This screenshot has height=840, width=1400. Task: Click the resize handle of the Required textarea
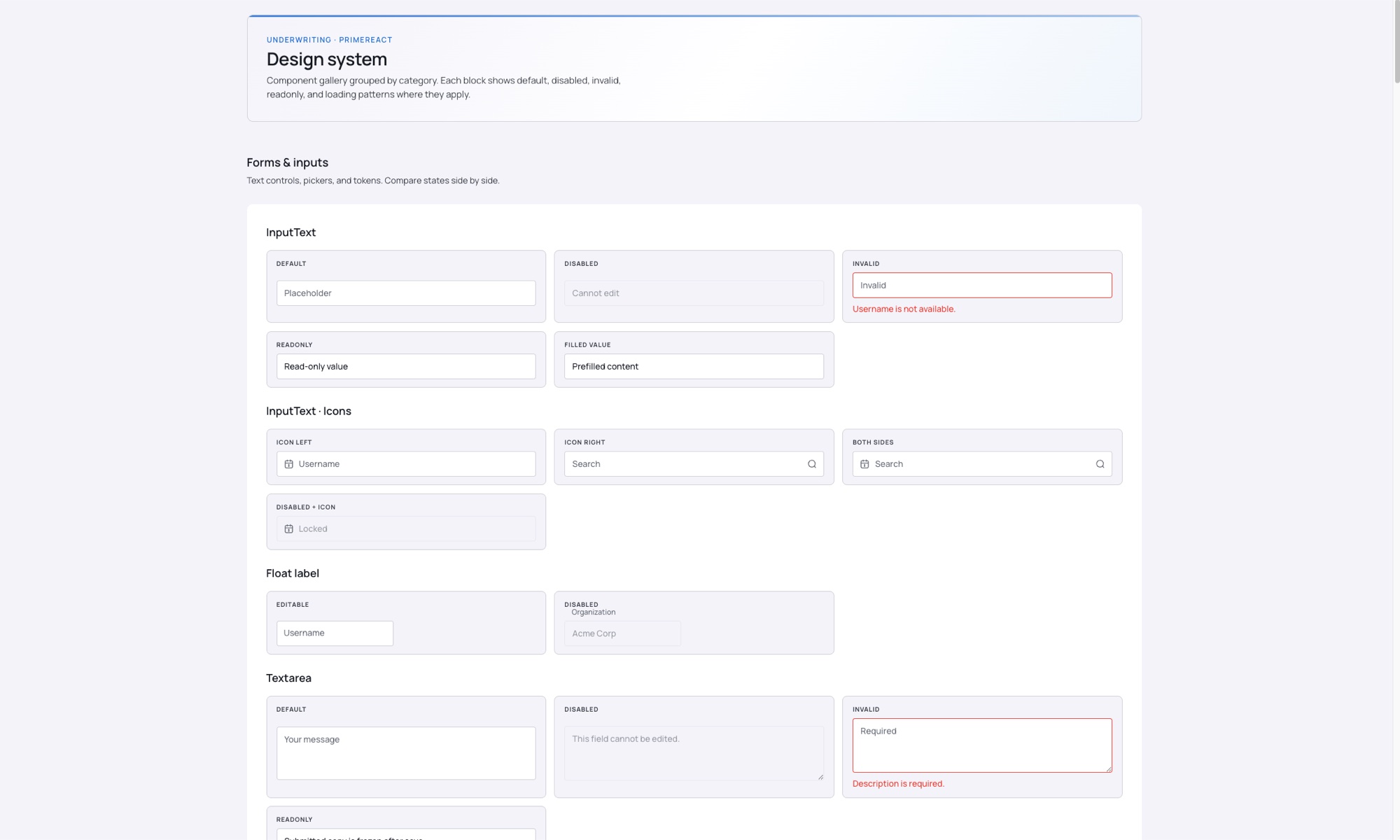click(x=1108, y=769)
